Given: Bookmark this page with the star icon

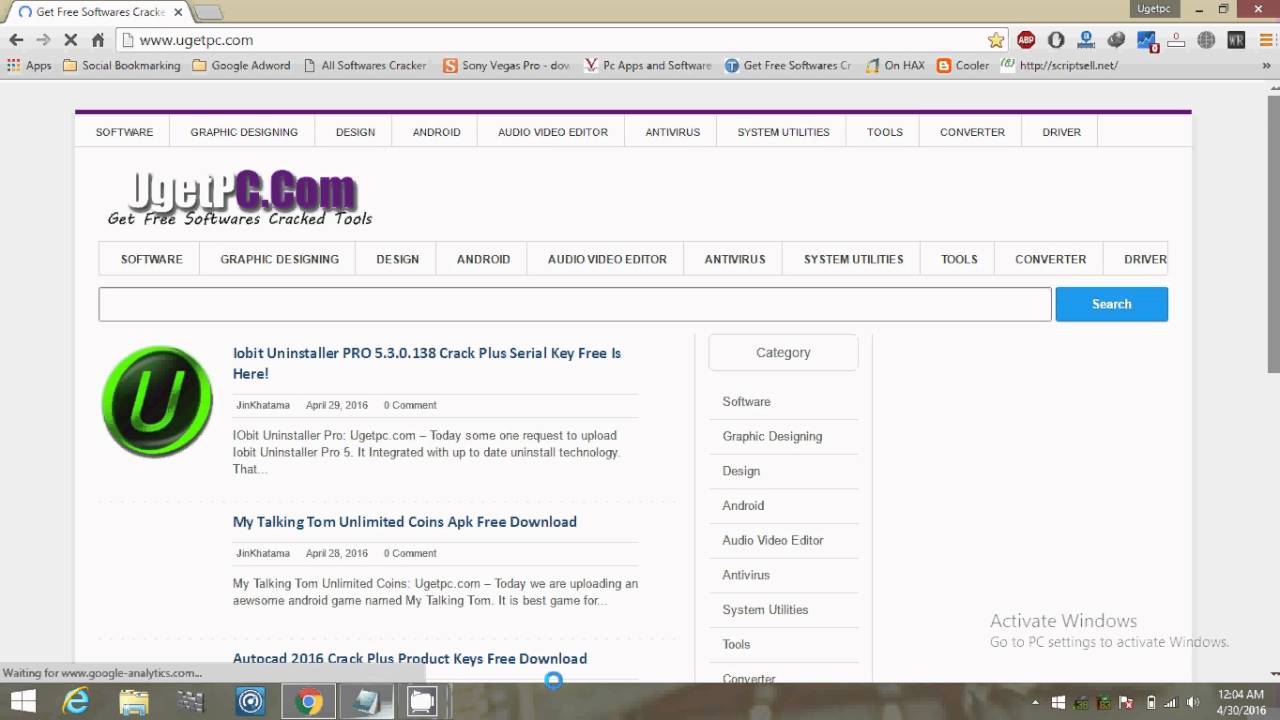Looking at the screenshot, I should pos(995,40).
